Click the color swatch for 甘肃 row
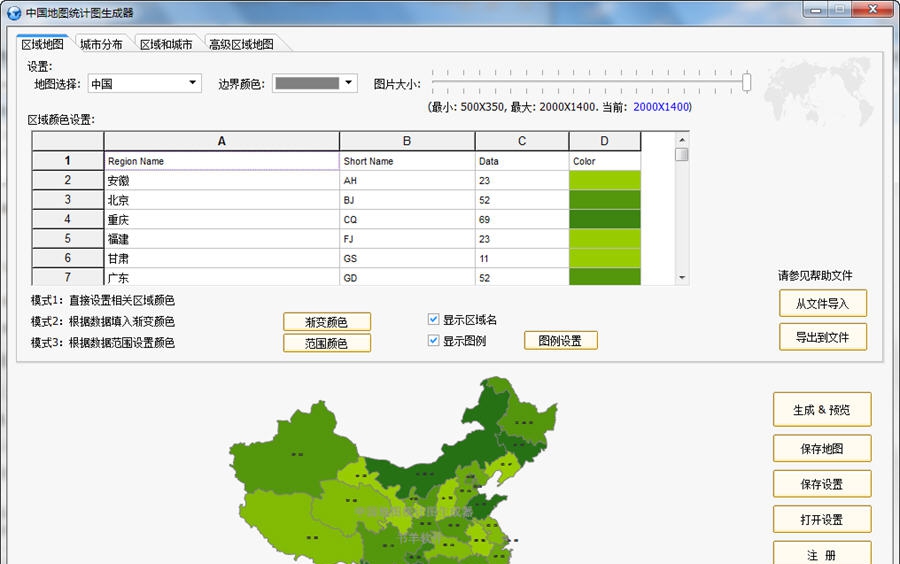 coord(605,258)
